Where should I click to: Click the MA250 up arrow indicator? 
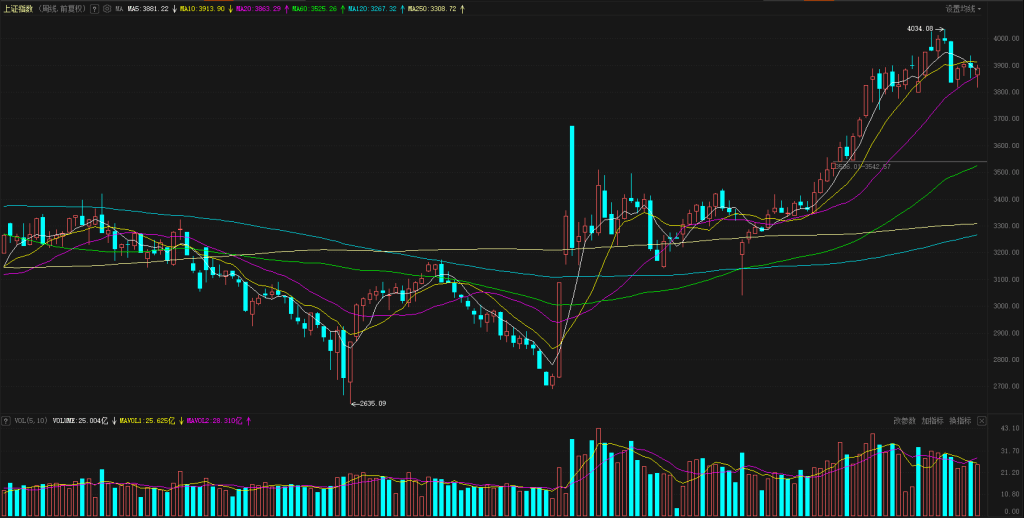pos(462,8)
